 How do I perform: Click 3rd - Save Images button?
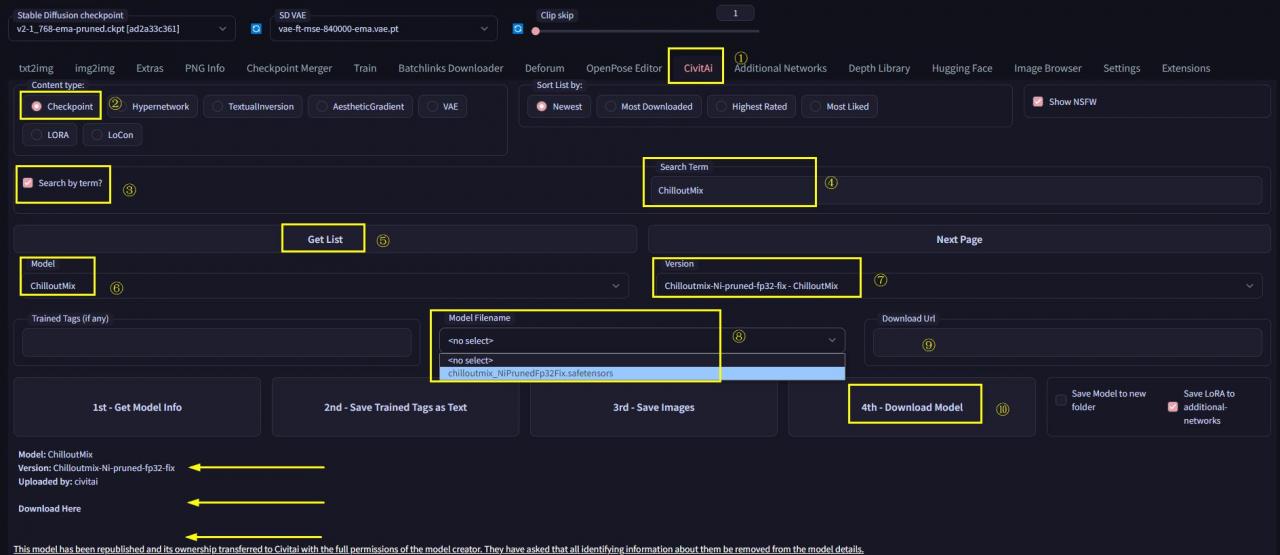[x=654, y=407]
